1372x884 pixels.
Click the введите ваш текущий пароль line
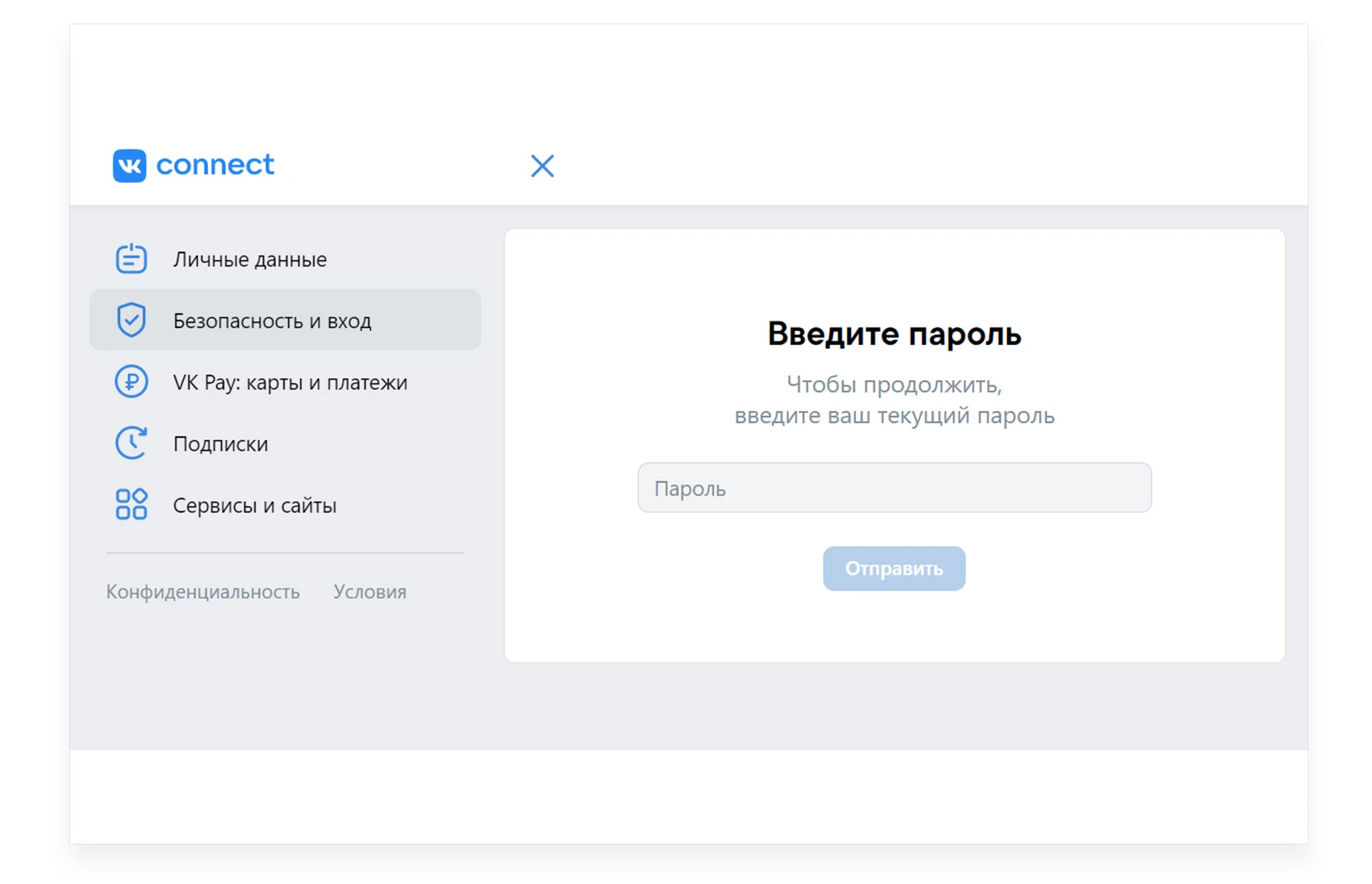(x=895, y=415)
